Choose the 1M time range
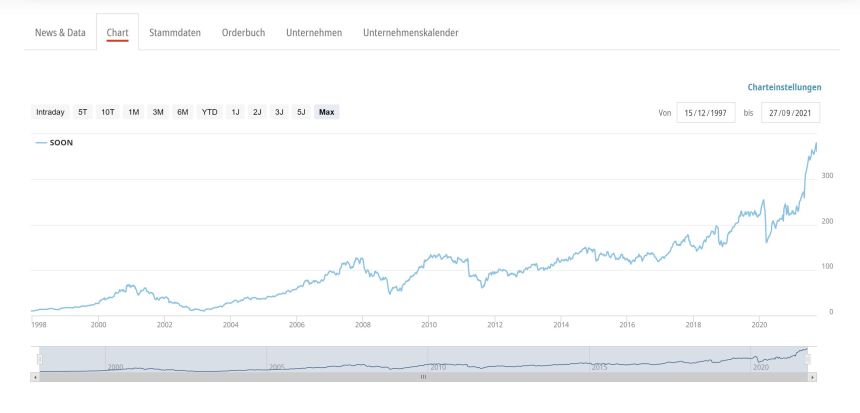The image size is (860, 413). point(133,112)
